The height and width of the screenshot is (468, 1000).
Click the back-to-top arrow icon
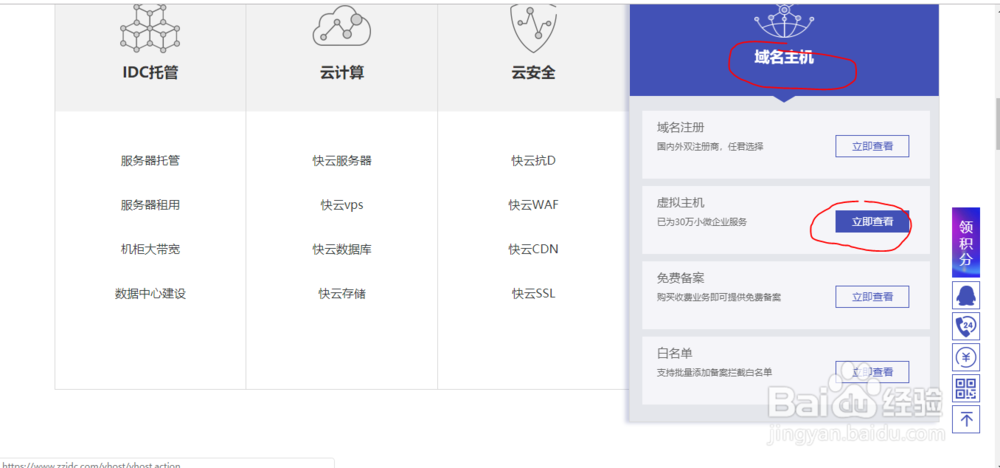(966, 420)
